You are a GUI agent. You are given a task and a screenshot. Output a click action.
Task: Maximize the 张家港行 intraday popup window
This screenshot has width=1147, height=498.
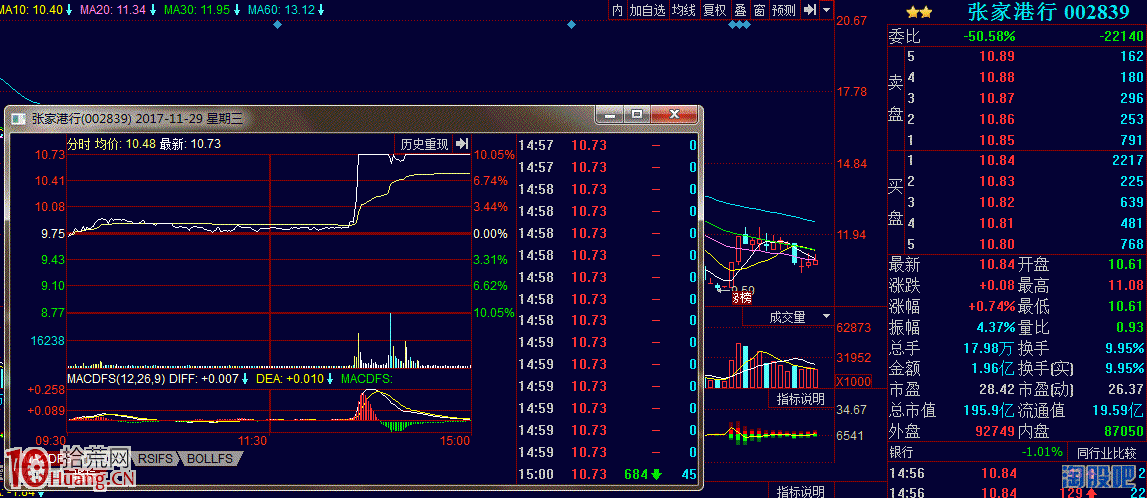pyautogui.click(x=636, y=114)
